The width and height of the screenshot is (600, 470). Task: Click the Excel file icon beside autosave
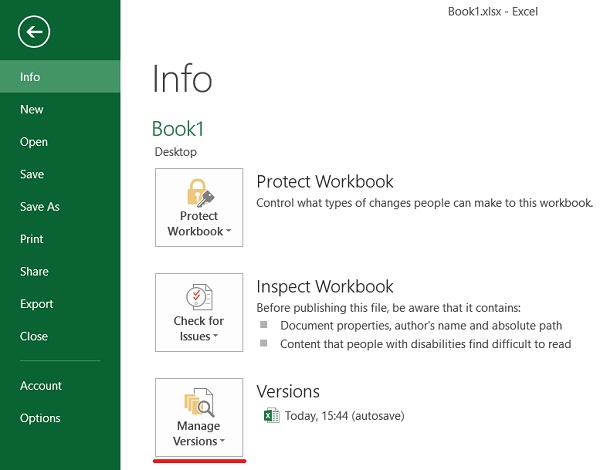[272, 415]
